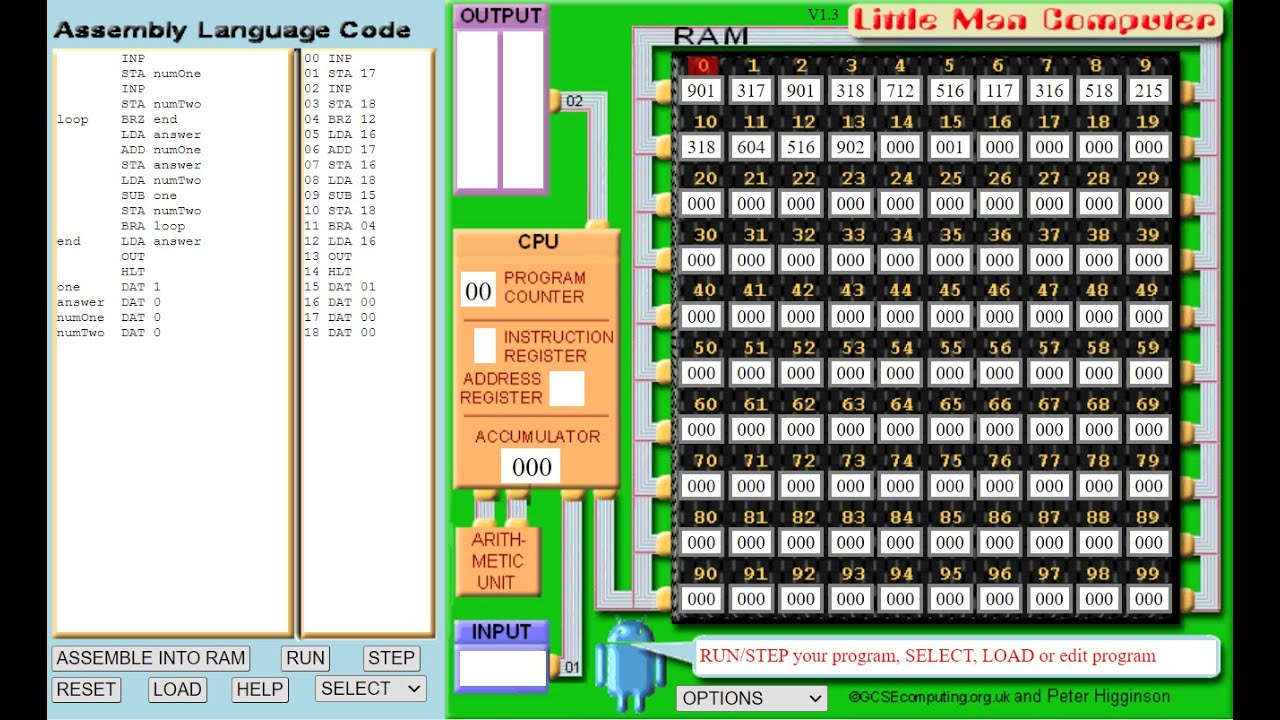Viewport: 1280px width, 720px height.
Task: Click the Address Register box
Action: click(x=567, y=388)
